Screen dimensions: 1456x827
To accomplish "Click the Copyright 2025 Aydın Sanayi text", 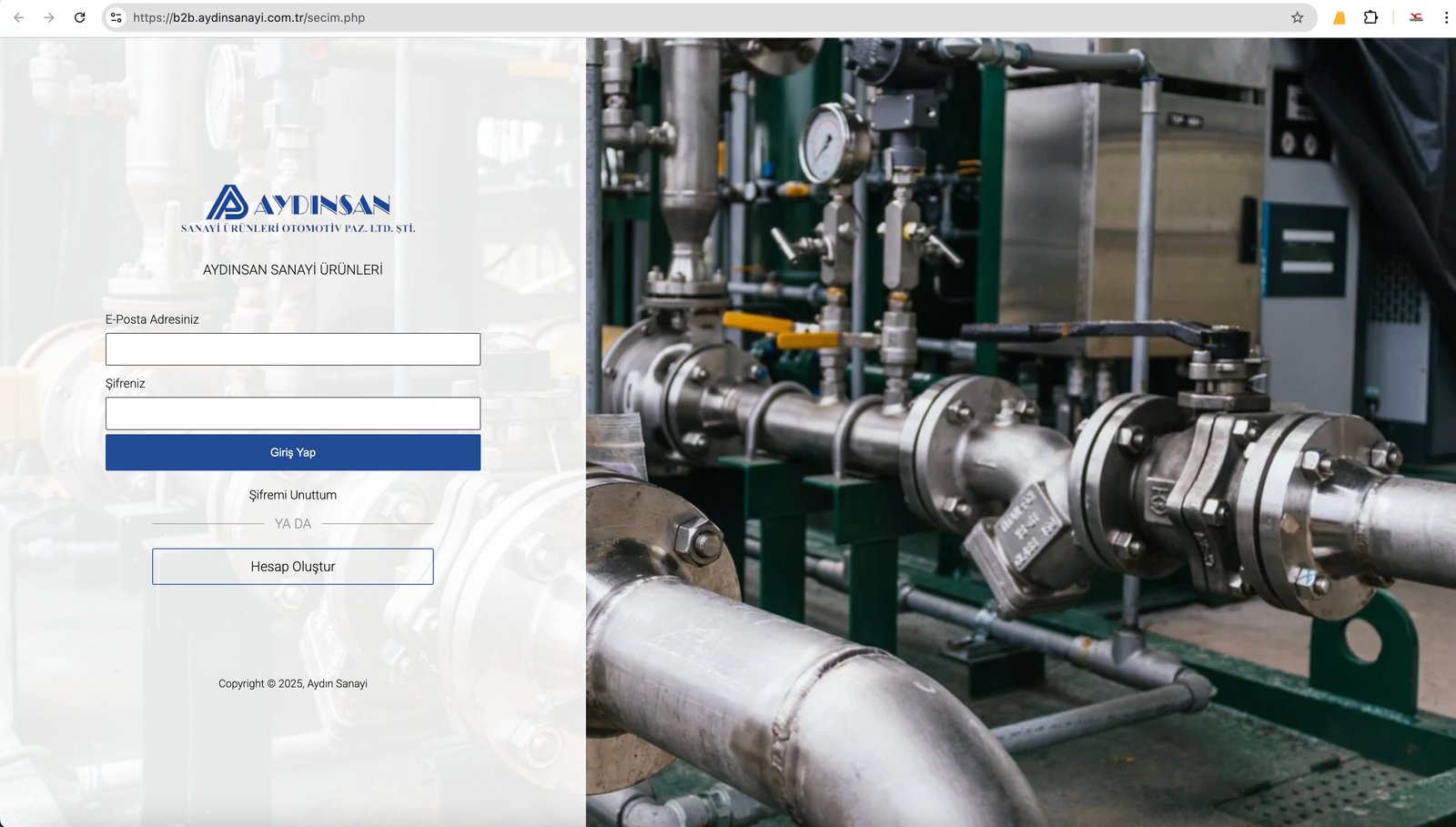I will pos(293,683).
